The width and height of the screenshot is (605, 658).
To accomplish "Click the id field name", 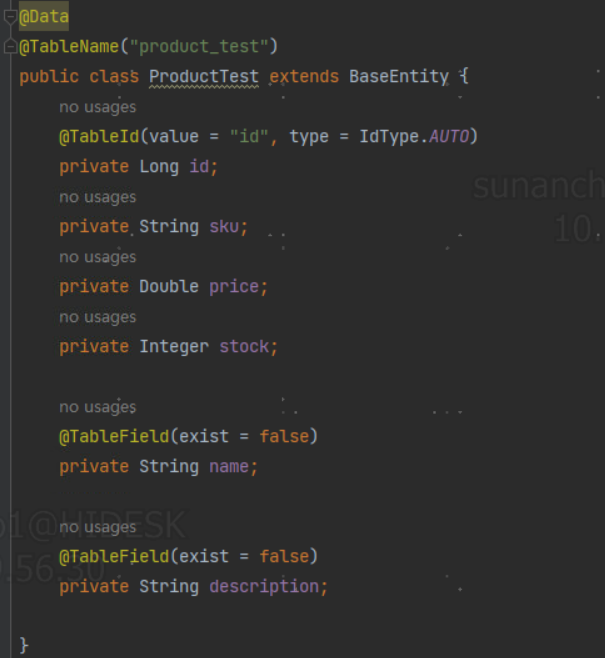I will pos(199,167).
